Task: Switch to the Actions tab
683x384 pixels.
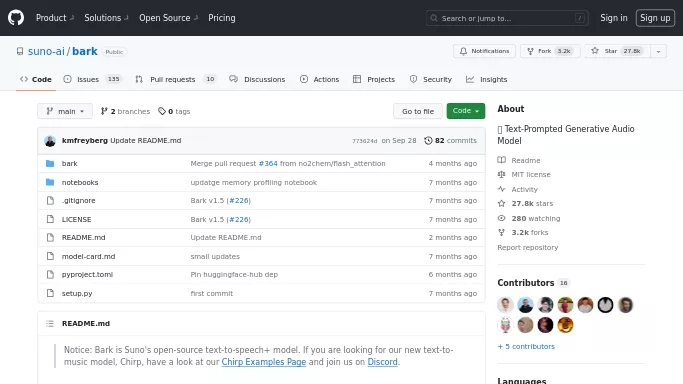Action: point(319,79)
